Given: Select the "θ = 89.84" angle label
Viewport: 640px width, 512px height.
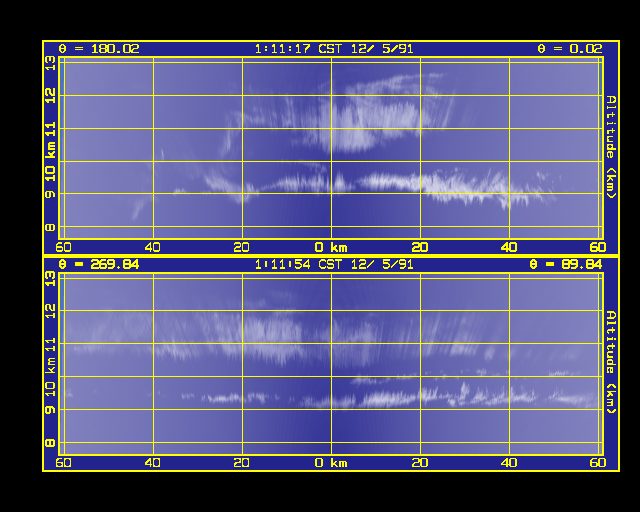Looking at the screenshot, I should click(565, 264).
